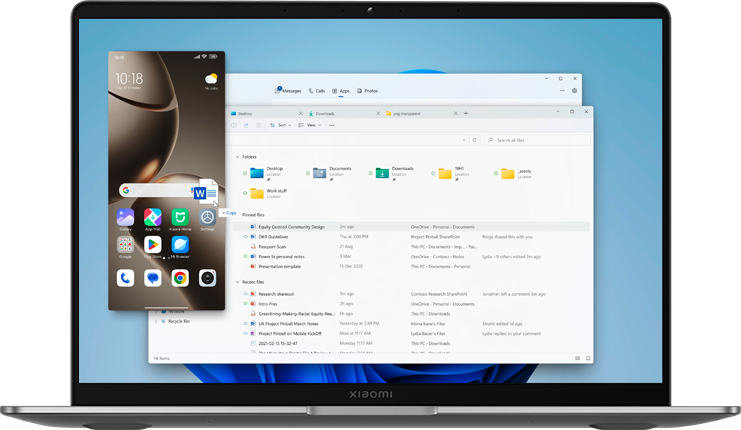Close the png-transparent tab
This screenshot has height=430, width=741.
click(456, 113)
